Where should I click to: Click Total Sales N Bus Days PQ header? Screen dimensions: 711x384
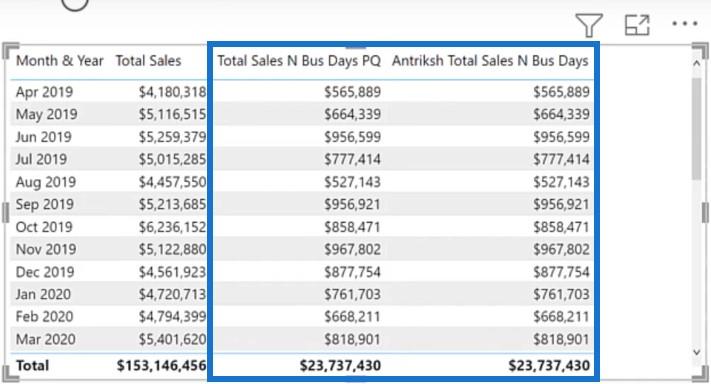point(299,61)
